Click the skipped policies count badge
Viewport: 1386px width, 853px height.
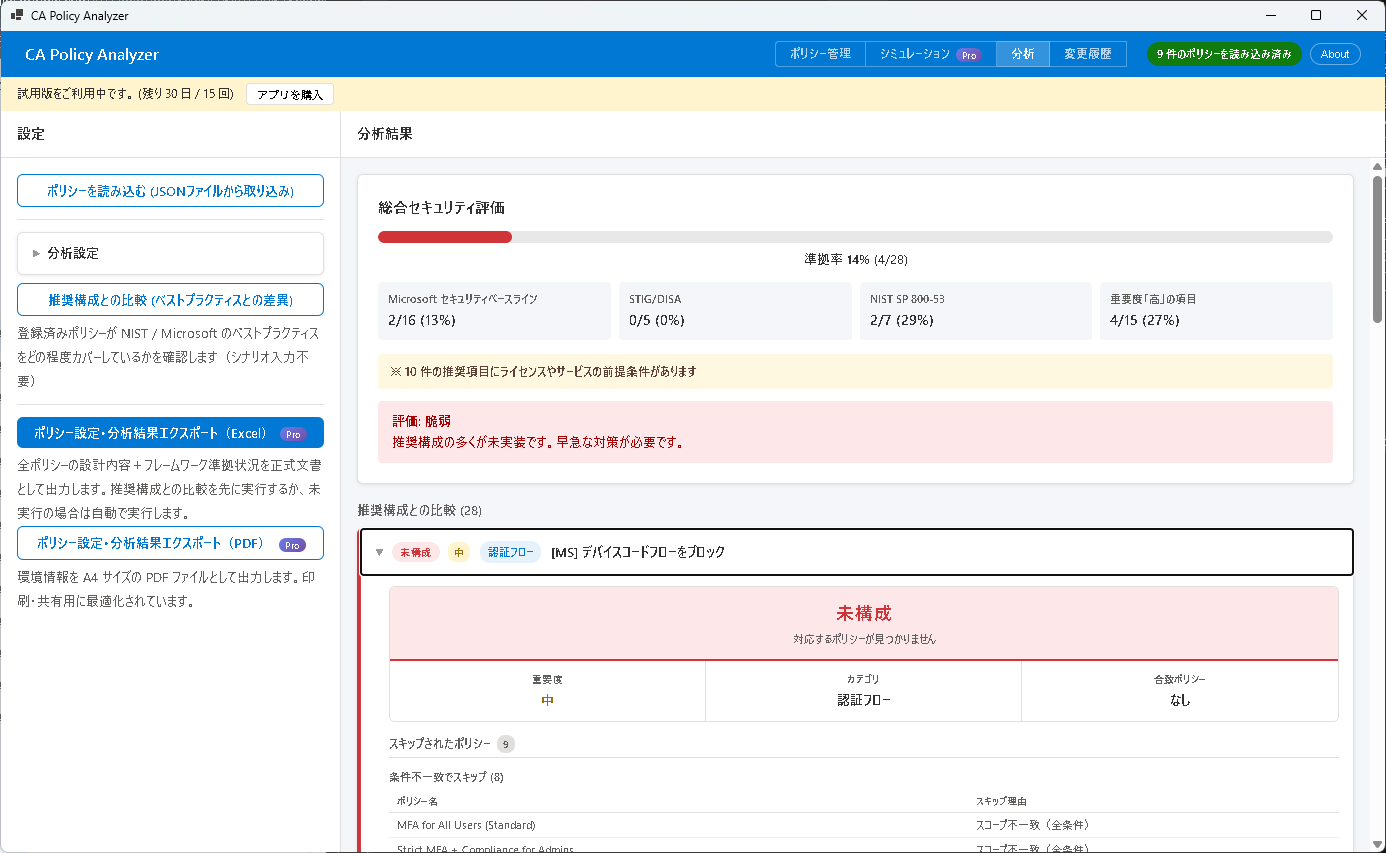point(507,744)
